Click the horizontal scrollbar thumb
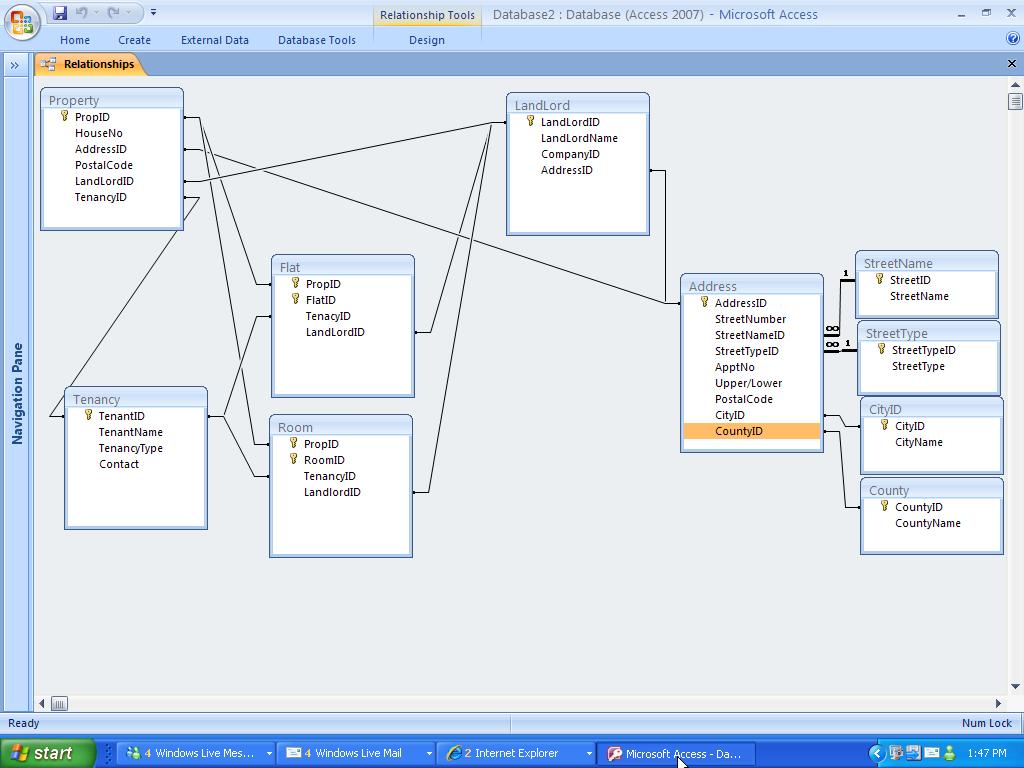Viewport: 1024px width, 768px height. click(59, 703)
